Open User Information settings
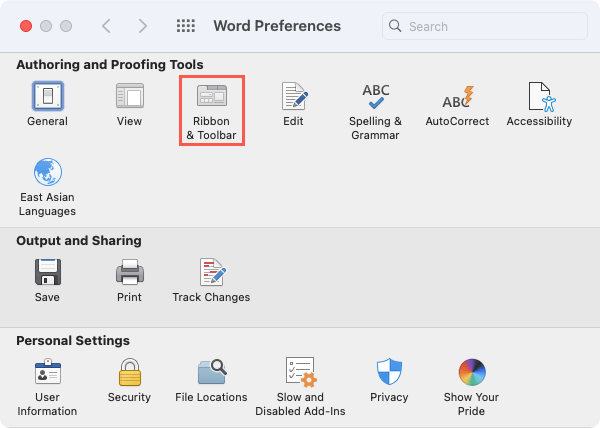The height and width of the screenshot is (428, 600). coord(47,374)
